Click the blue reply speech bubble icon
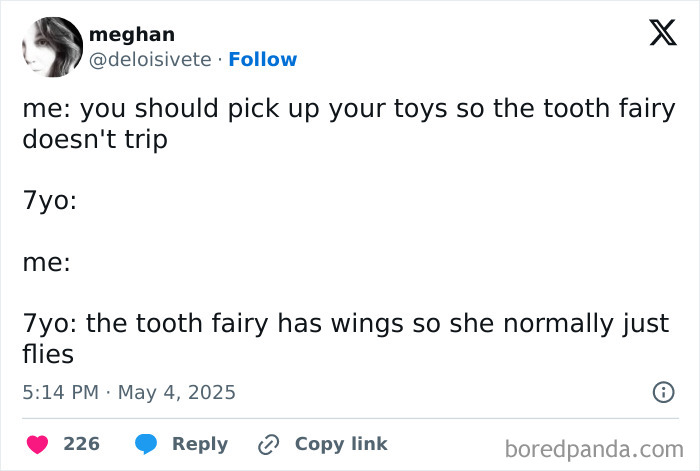700x471 pixels. [145, 443]
